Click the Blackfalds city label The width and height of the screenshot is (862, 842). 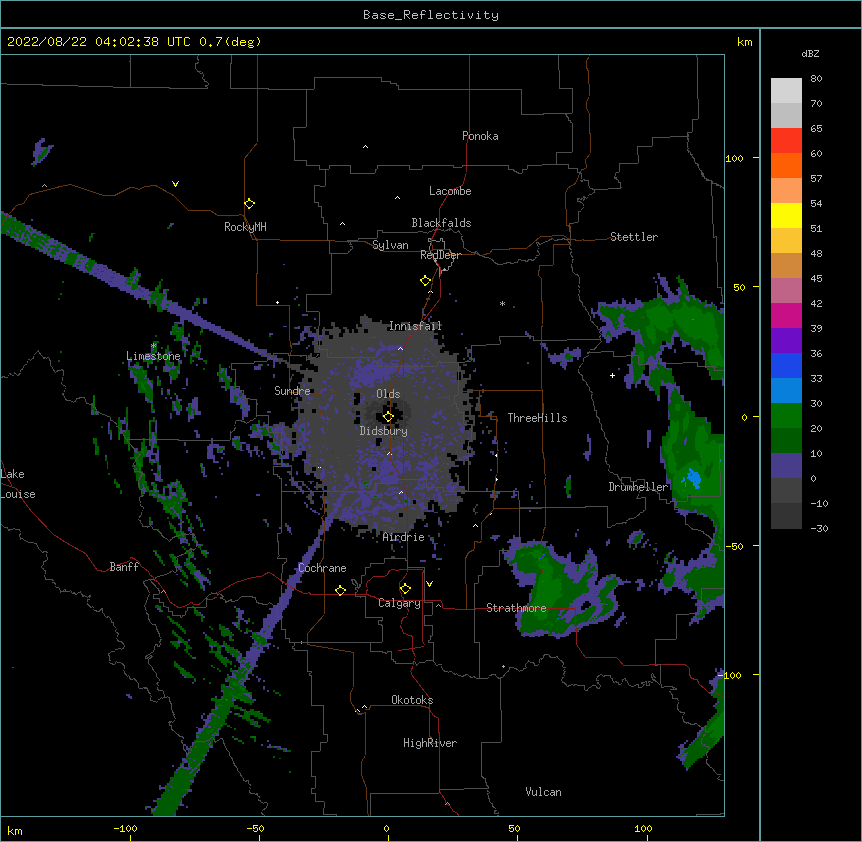(x=441, y=223)
